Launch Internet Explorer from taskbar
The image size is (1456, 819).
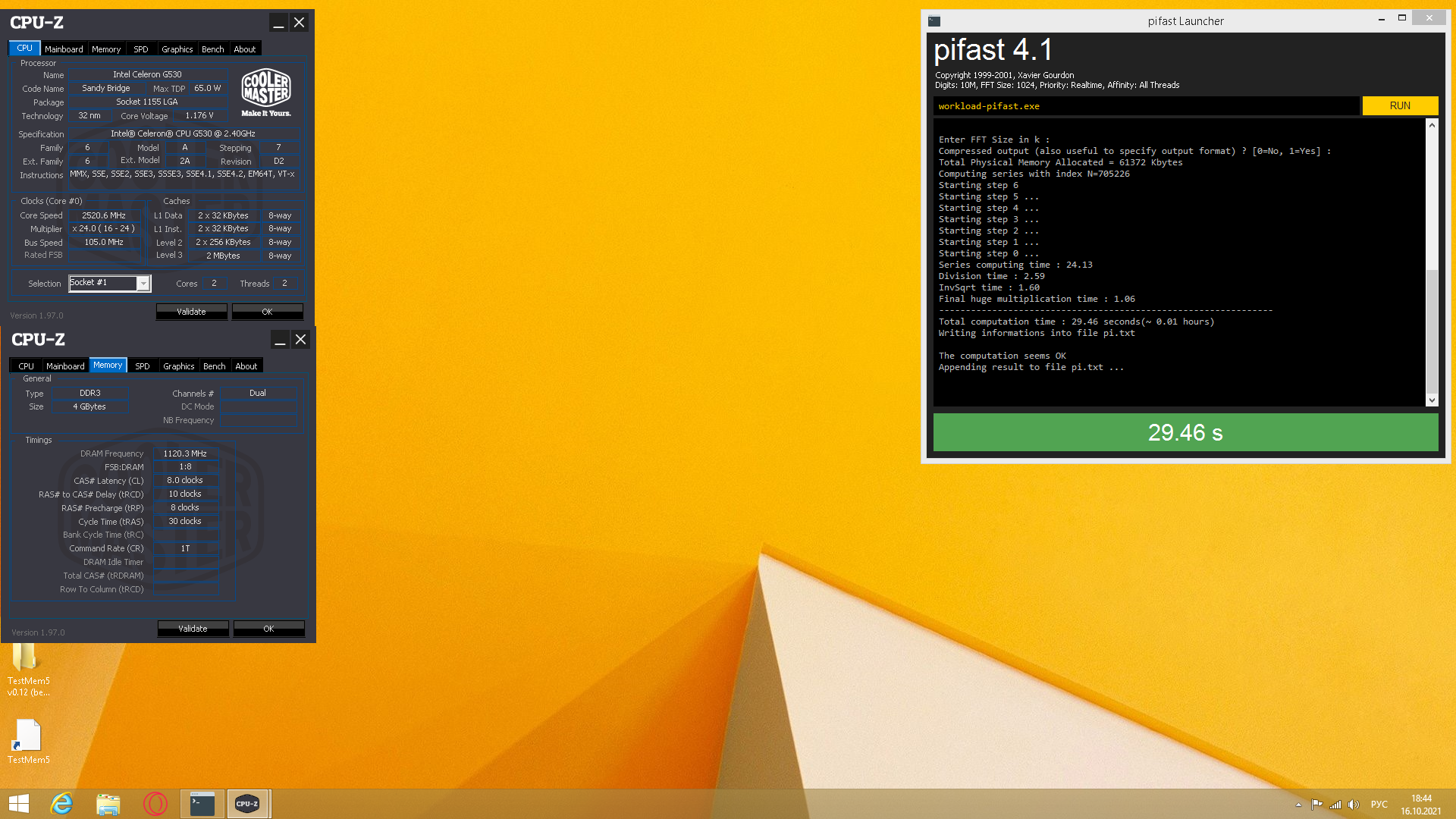point(61,804)
